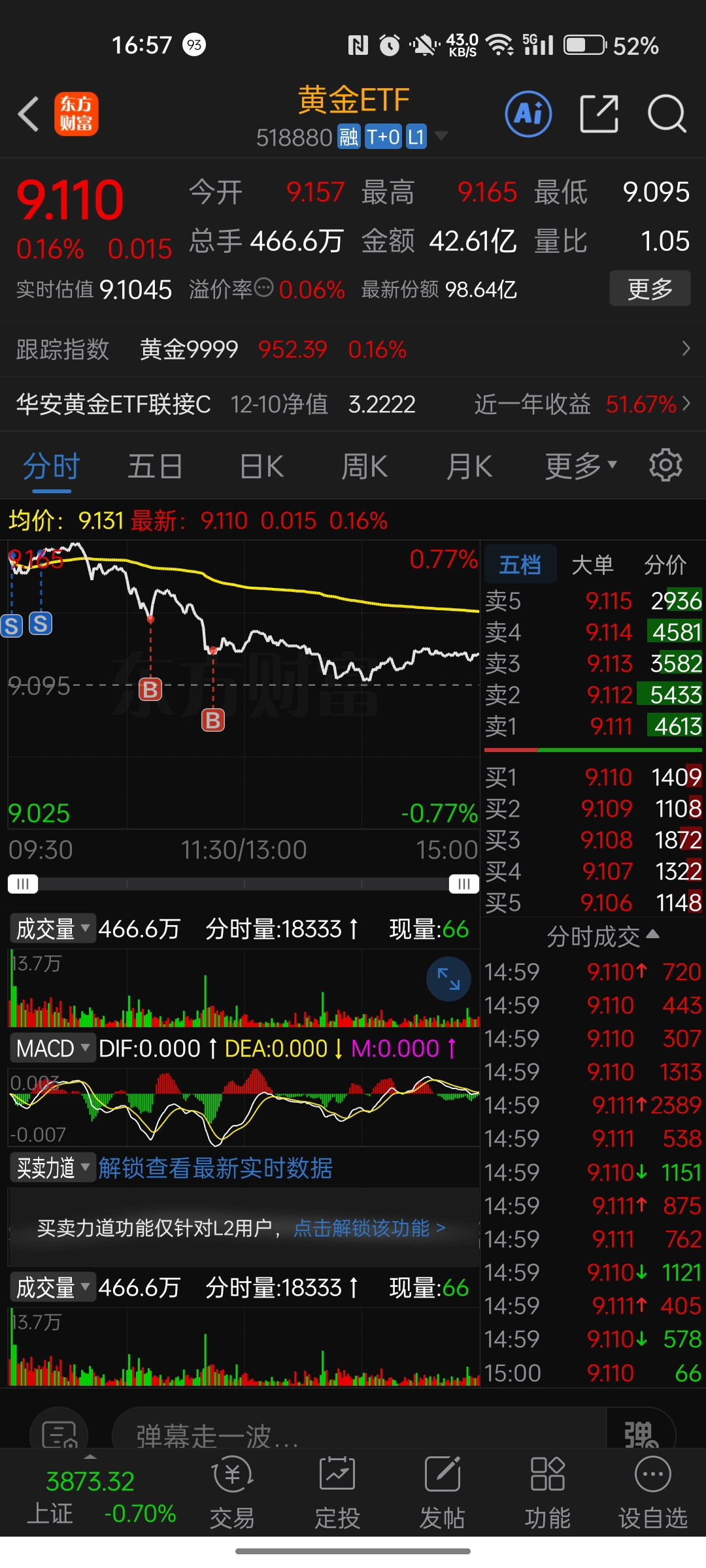The image size is (706, 1568).
Task: Open 华安黄金ETF联接C fund link
Action: coord(114,404)
